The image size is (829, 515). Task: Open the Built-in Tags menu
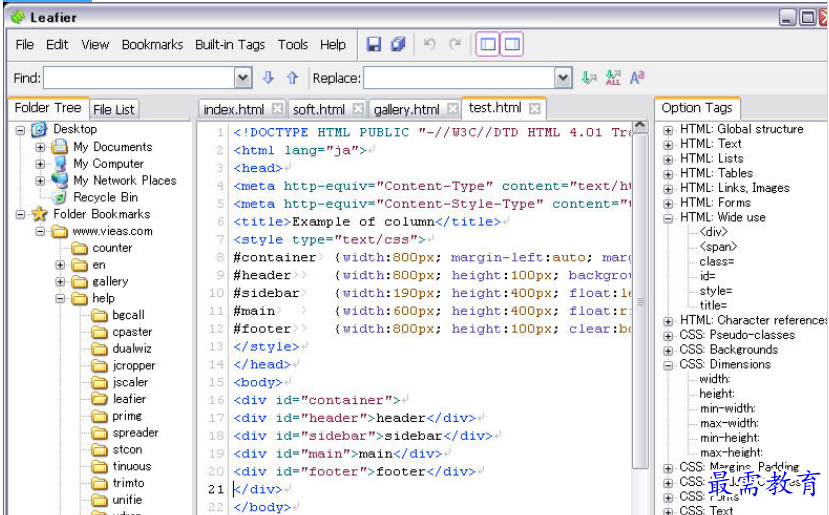point(230,44)
